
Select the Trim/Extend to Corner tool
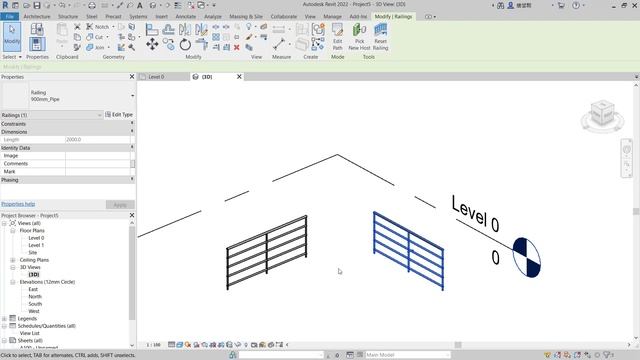(201, 44)
